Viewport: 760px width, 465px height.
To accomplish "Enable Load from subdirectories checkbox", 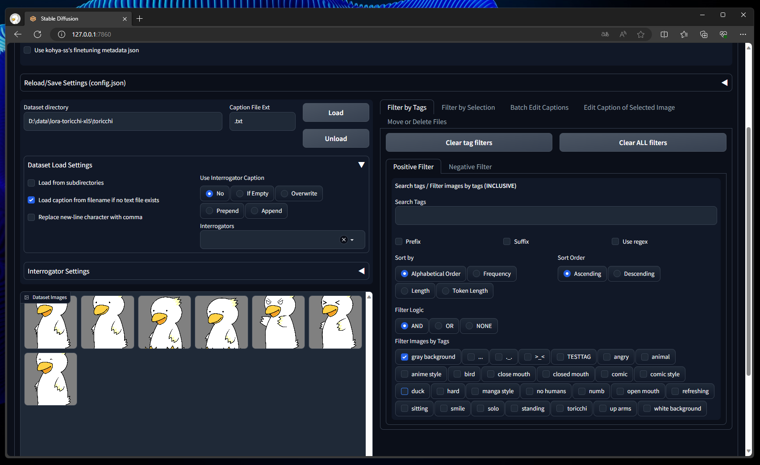I will [32, 183].
